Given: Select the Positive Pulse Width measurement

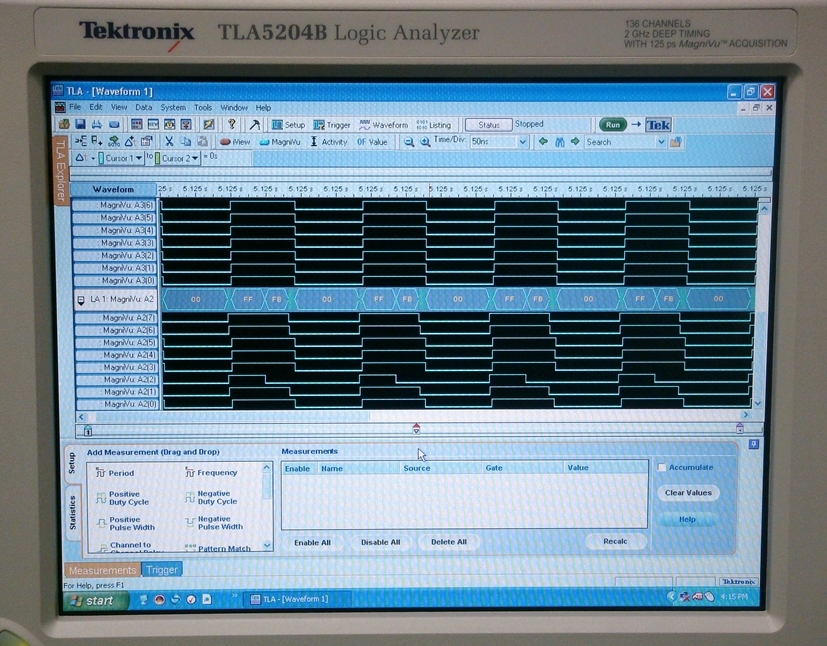Looking at the screenshot, I should [x=126, y=524].
